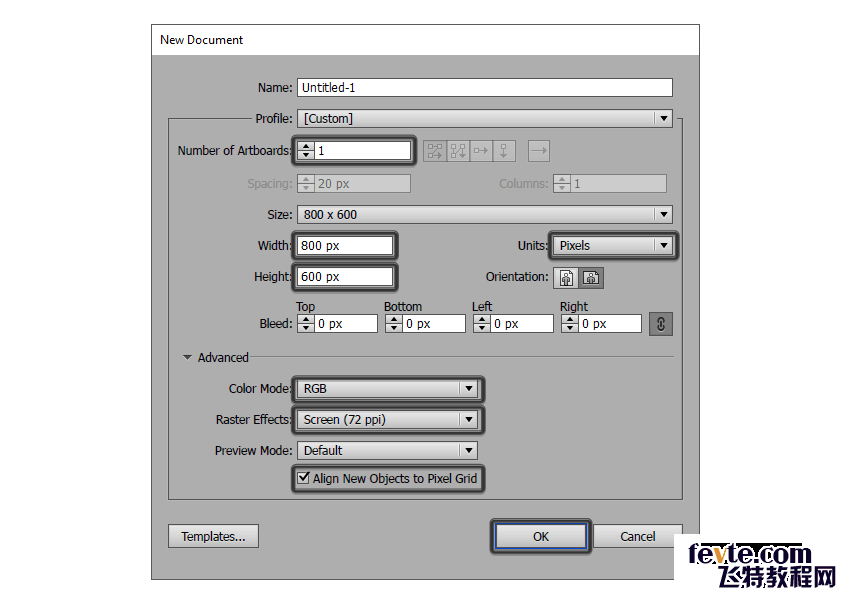
Task: Toggle Align New Objects to Pixel Grid
Action: coord(304,479)
